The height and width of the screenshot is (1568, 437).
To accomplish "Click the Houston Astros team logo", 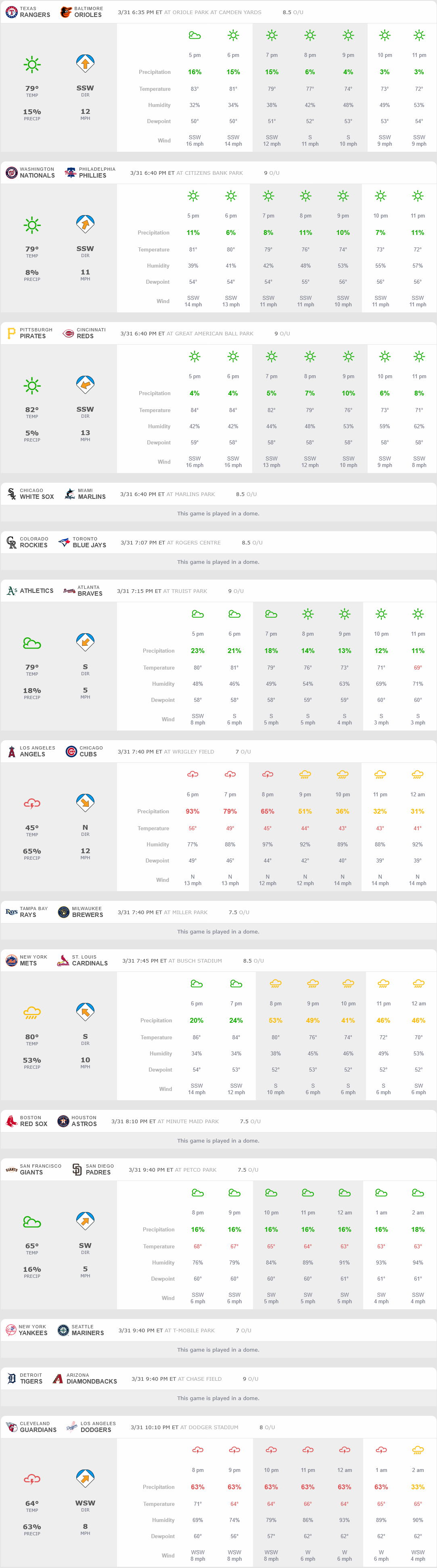I will click(x=63, y=1121).
